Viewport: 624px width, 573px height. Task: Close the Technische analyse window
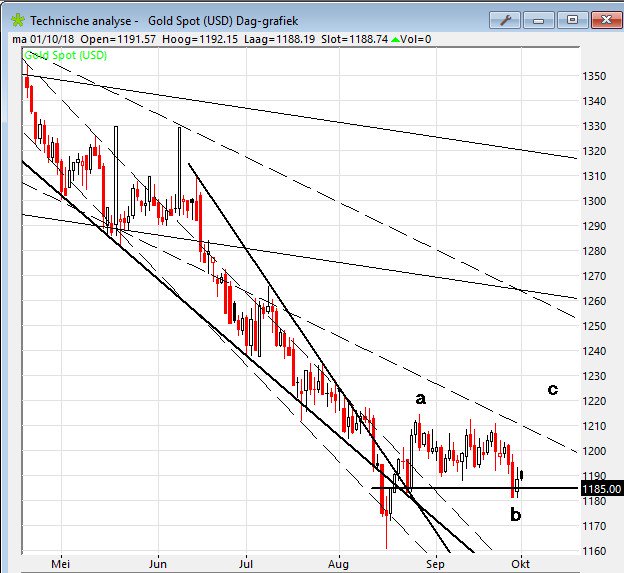click(606, 20)
